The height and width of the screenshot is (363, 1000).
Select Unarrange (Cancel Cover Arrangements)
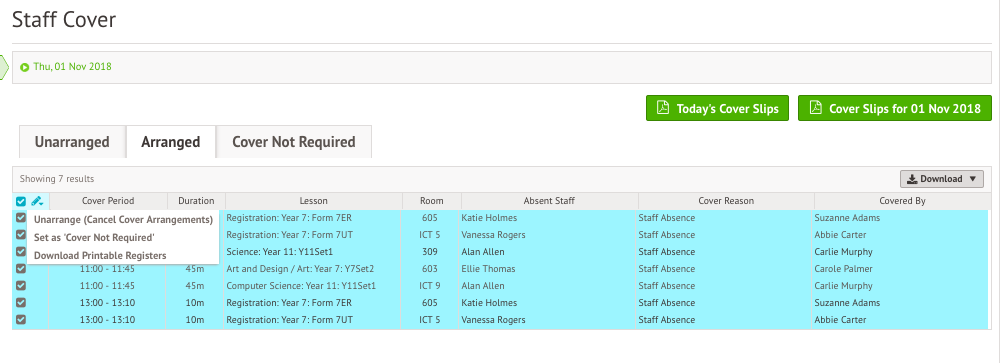tap(123, 219)
